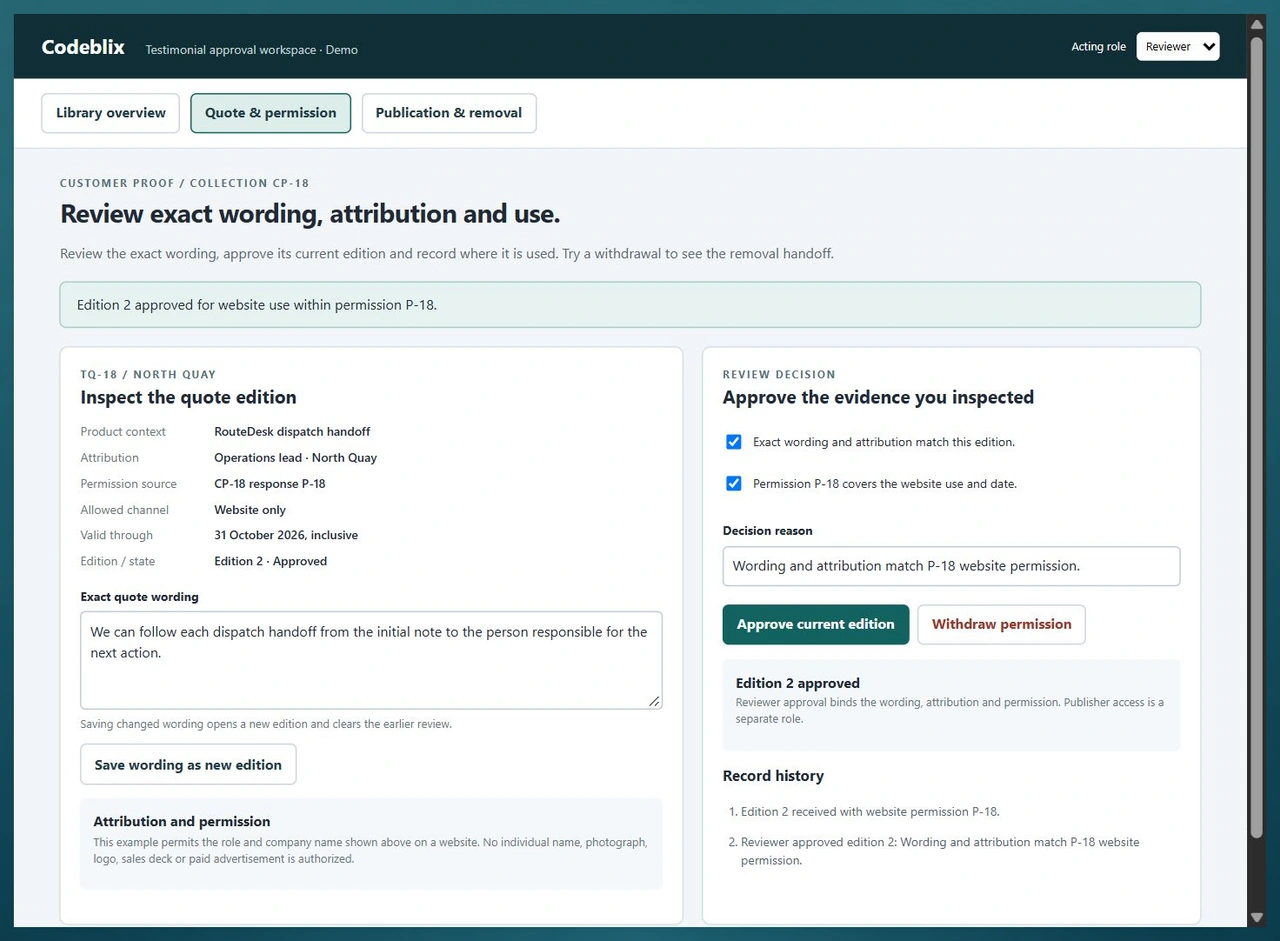This screenshot has width=1280, height=941.
Task: Open the Acting role Reviewer dropdown
Action: 1178,47
